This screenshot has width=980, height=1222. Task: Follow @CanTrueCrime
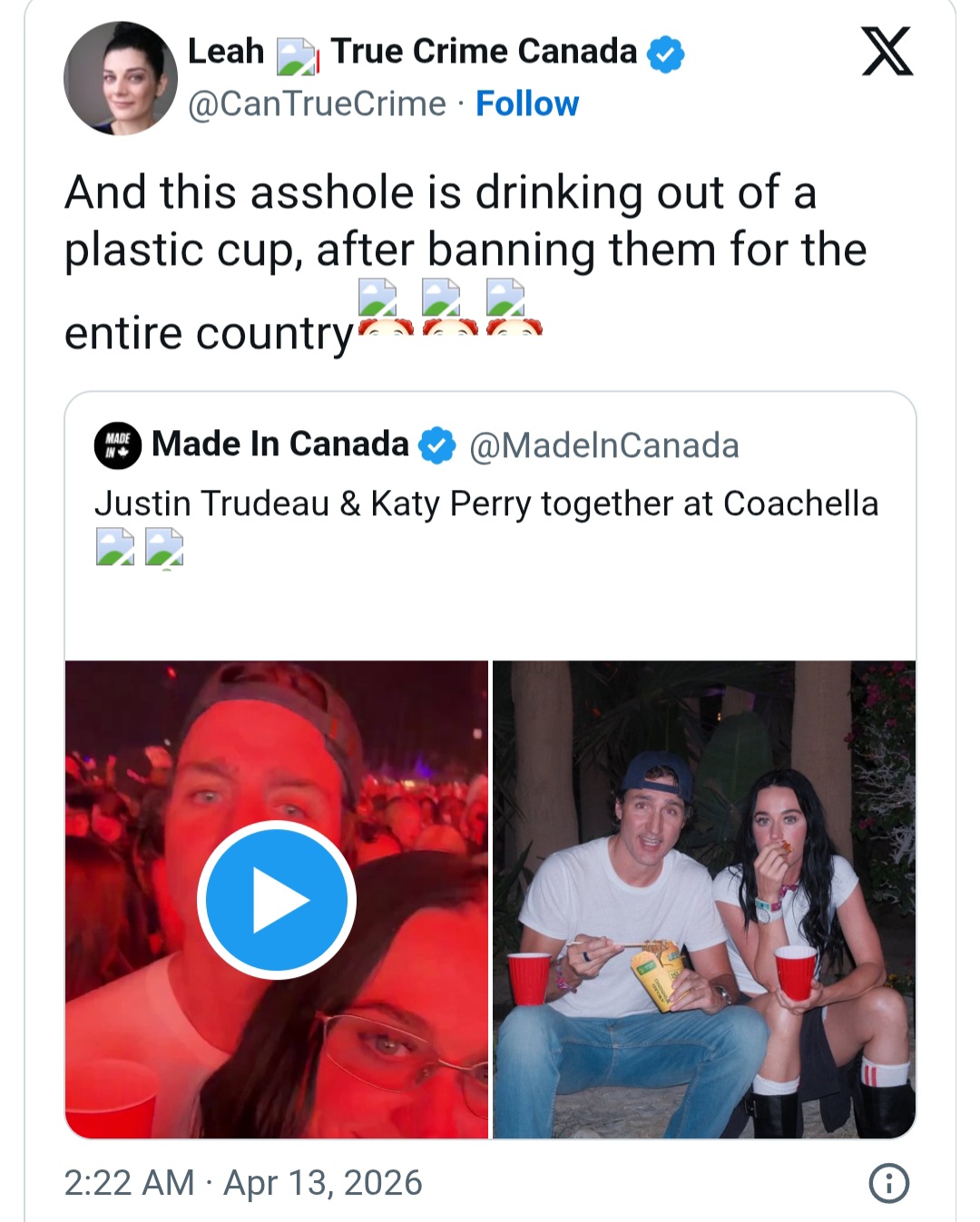(527, 104)
